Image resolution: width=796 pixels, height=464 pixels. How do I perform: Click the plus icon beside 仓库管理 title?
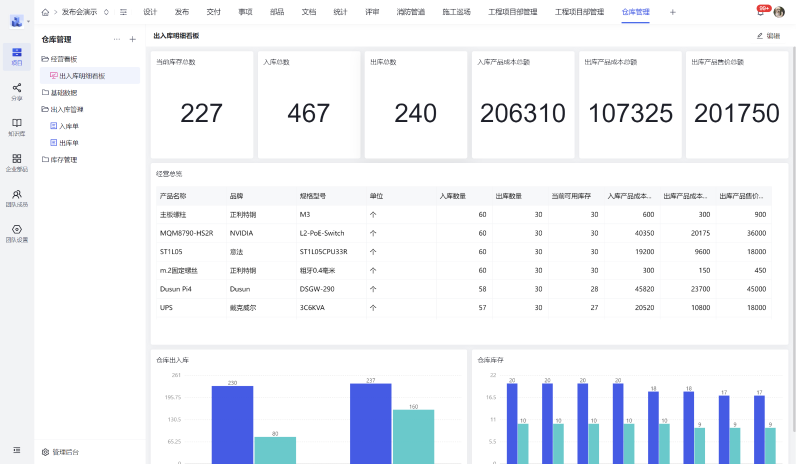click(x=133, y=39)
